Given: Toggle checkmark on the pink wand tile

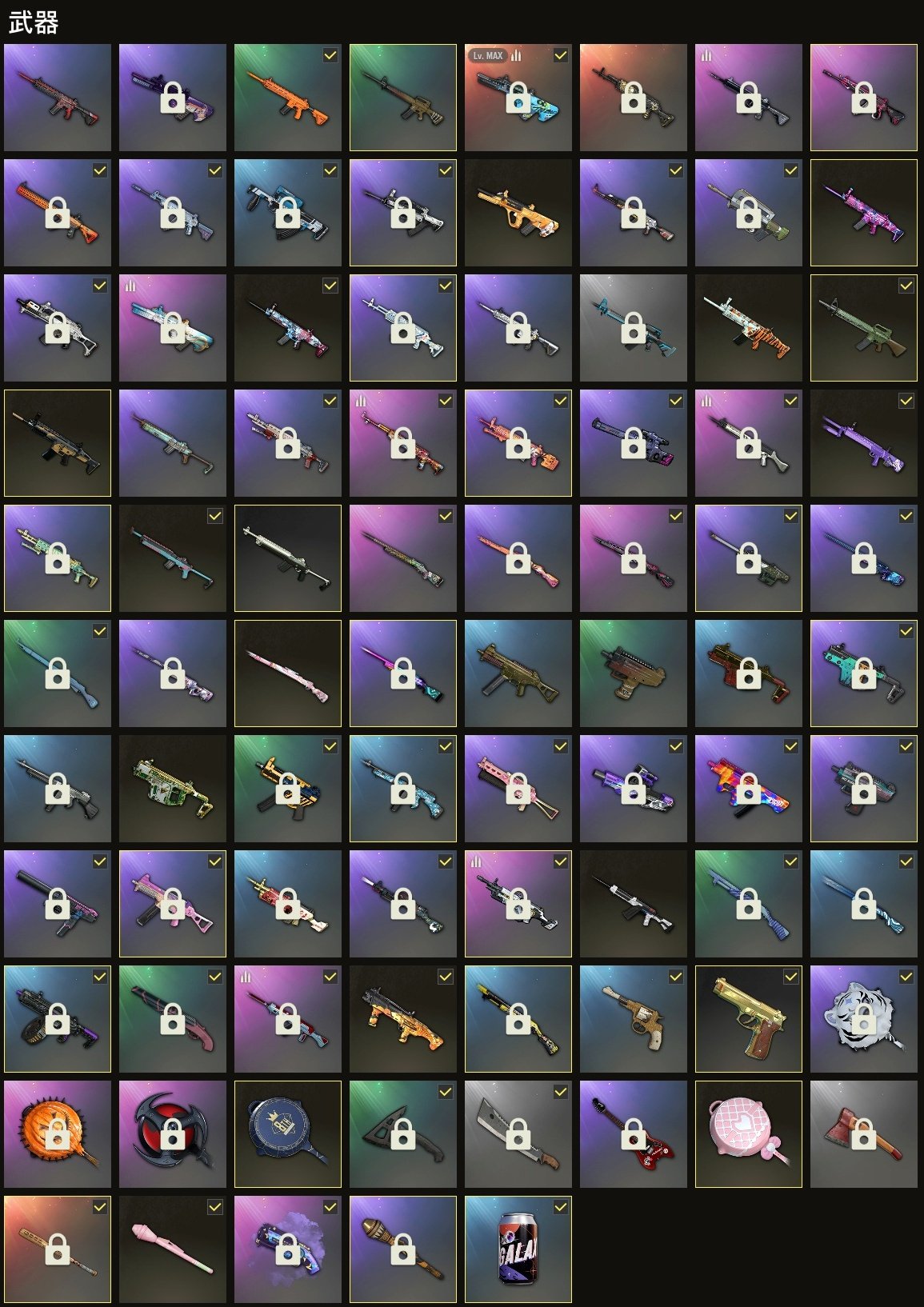Looking at the screenshot, I should (215, 1207).
